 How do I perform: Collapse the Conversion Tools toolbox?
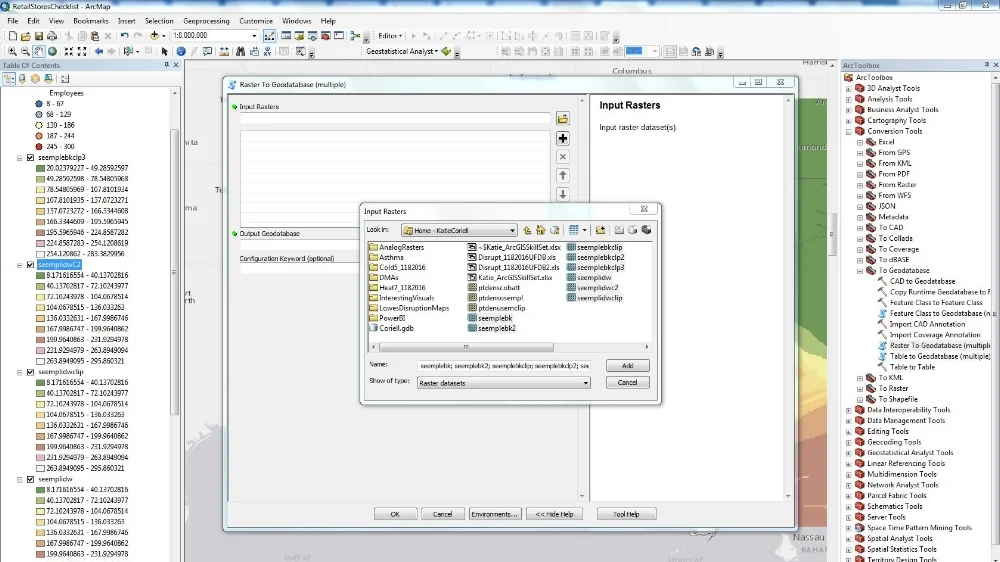[849, 131]
